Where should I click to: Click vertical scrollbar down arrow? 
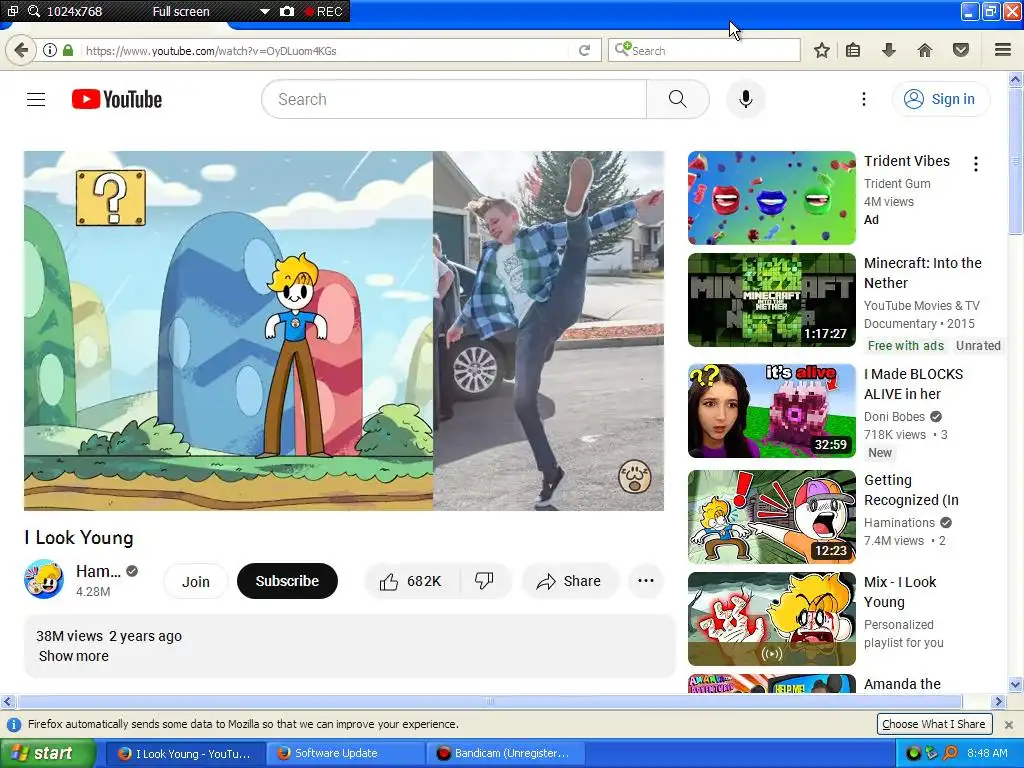(x=1016, y=684)
